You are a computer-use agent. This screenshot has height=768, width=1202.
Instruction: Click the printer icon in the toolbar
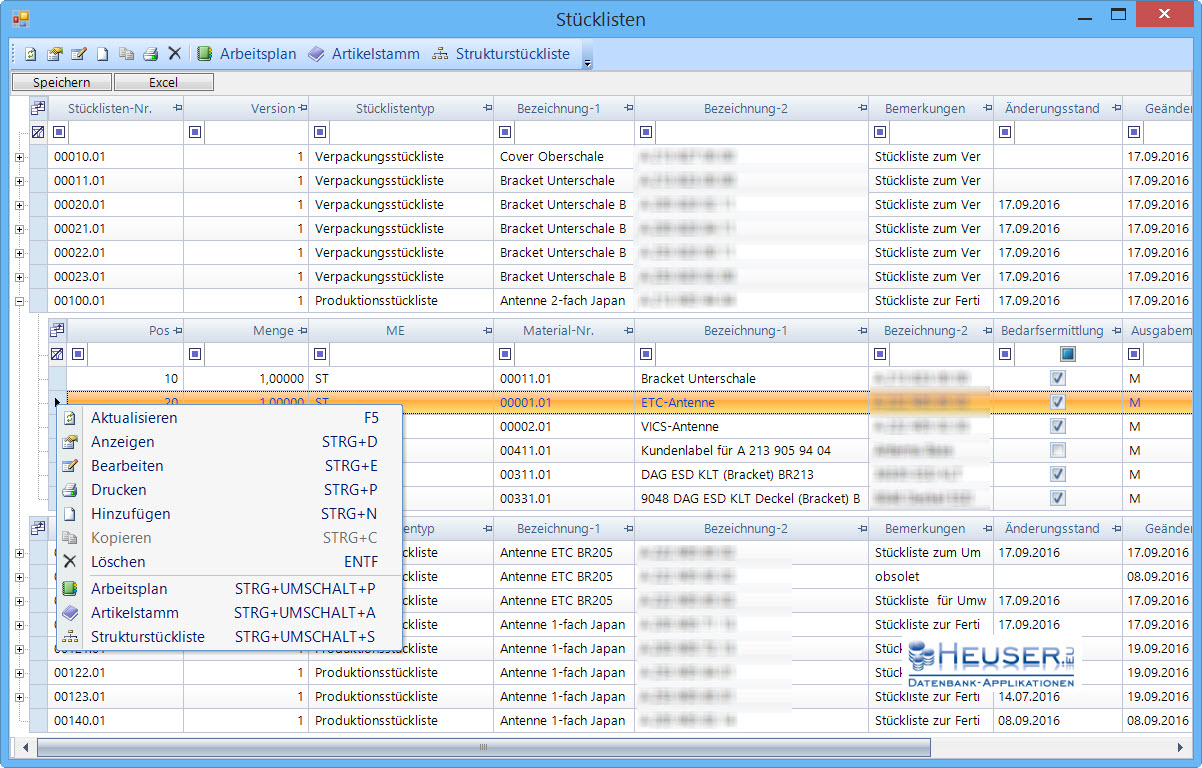[x=150, y=54]
